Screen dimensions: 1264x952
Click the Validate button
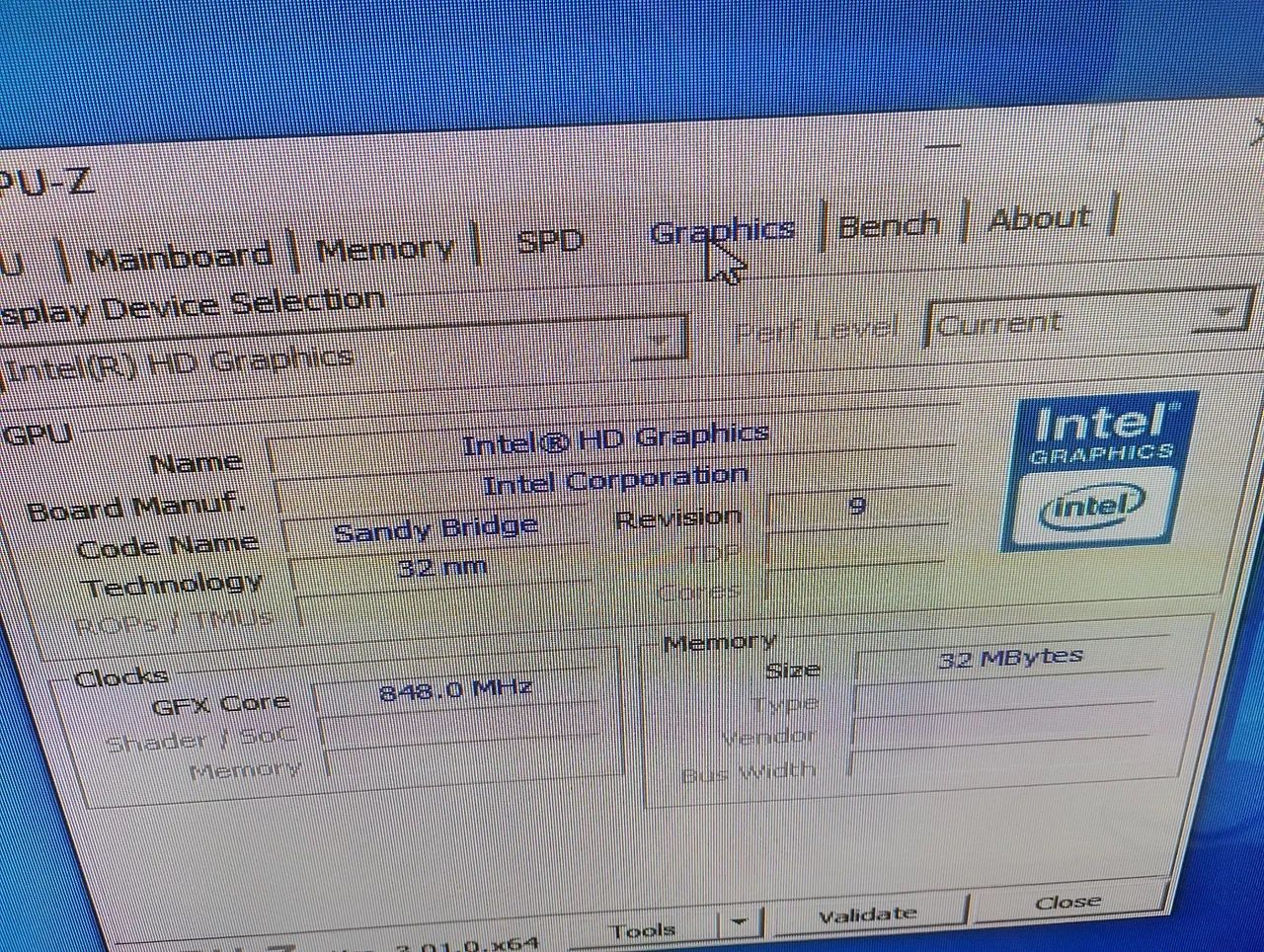click(x=867, y=915)
